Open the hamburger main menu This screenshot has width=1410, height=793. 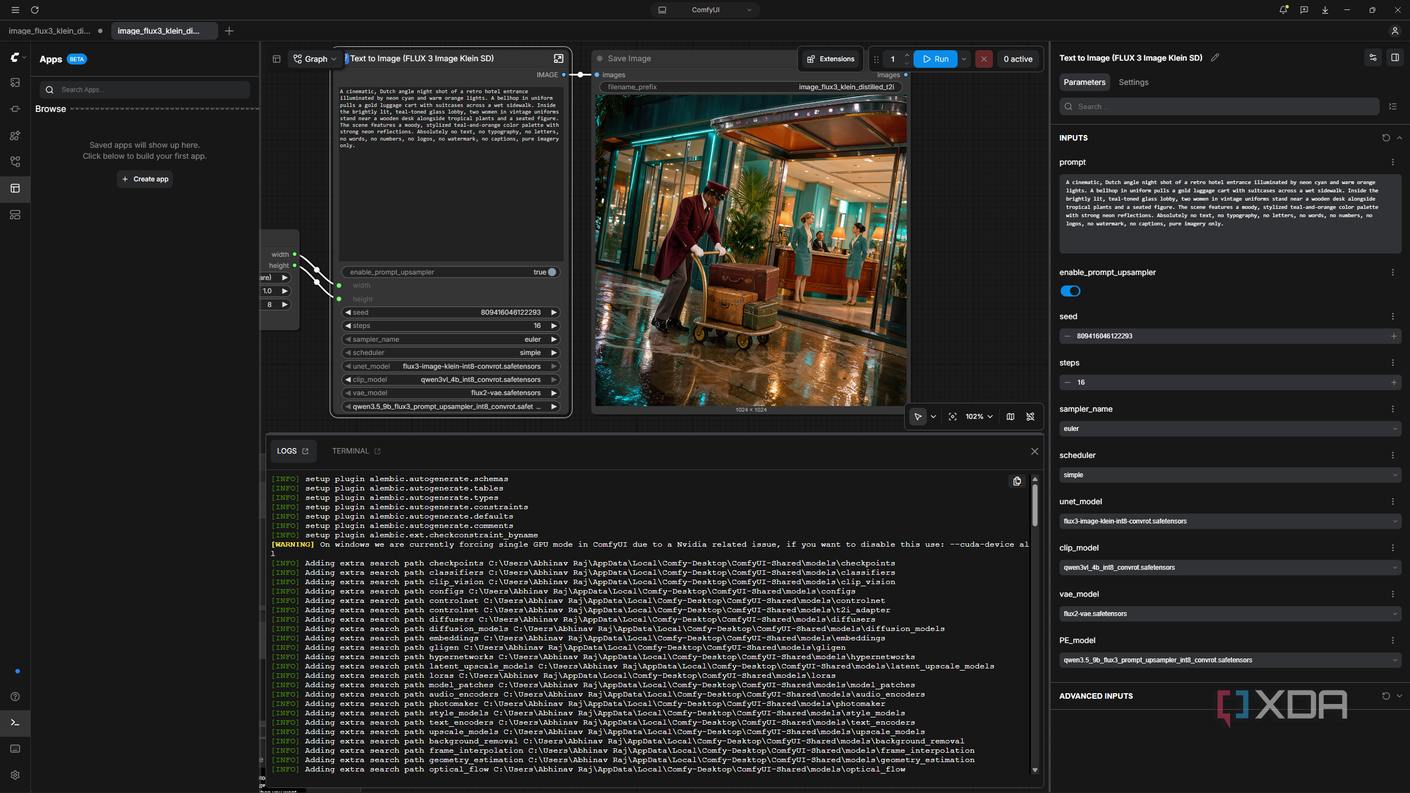point(15,10)
